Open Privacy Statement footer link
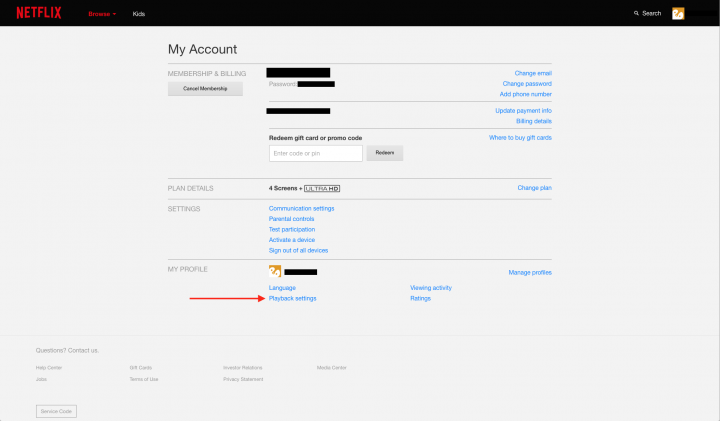Image resolution: width=720 pixels, height=421 pixels. [243, 379]
